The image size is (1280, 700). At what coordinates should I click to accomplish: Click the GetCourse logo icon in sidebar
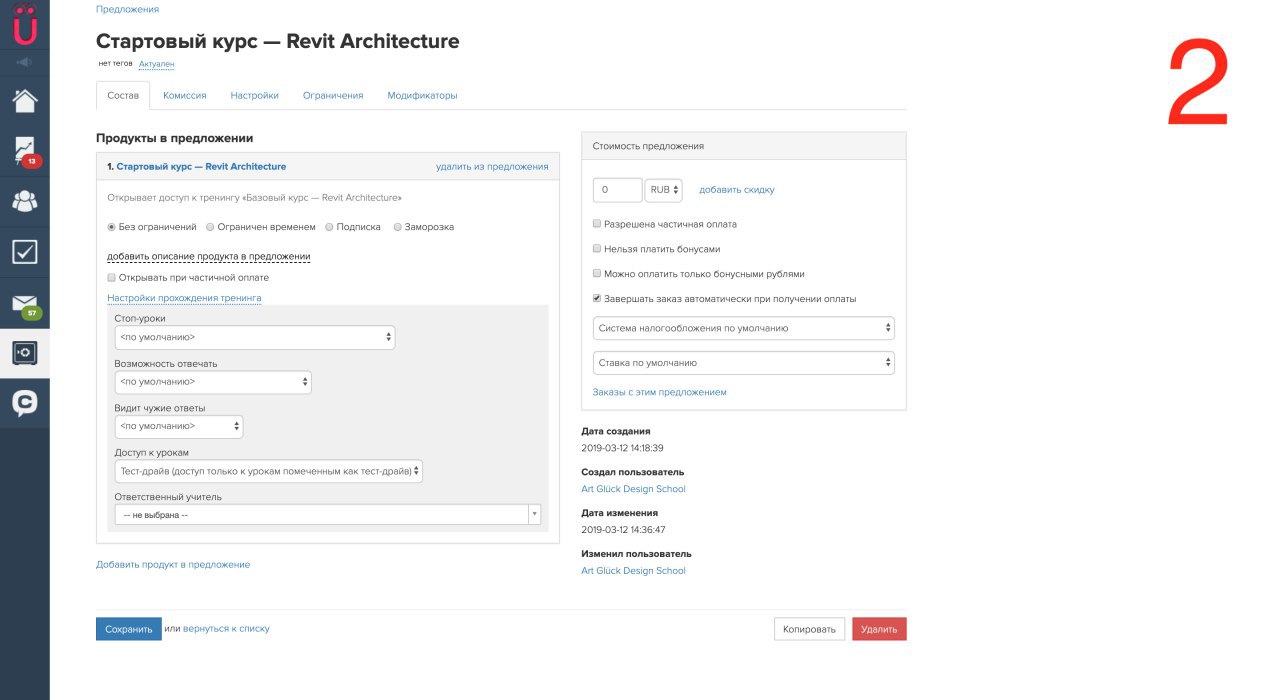point(25,24)
